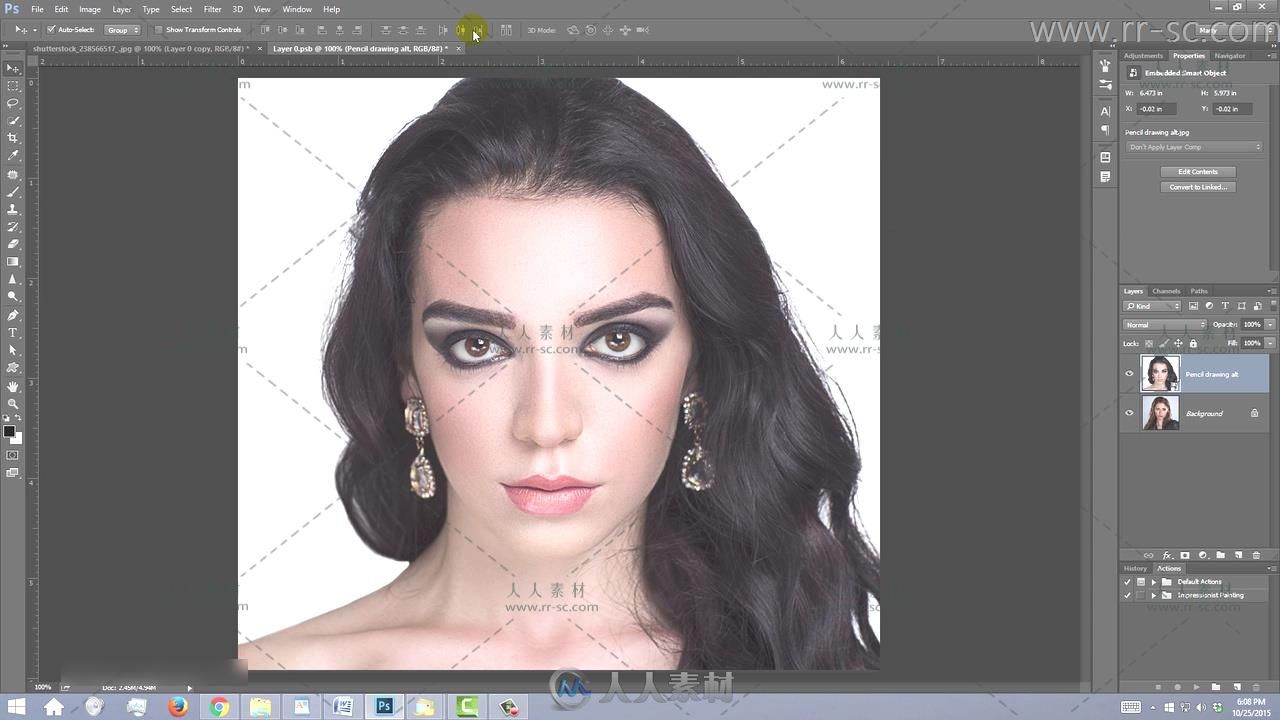Image resolution: width=1280 pixels, height=720 pixels.
Task: Toggle the Auto-Select checkbox
Action: pyautogui.click(x=51, y=30)
